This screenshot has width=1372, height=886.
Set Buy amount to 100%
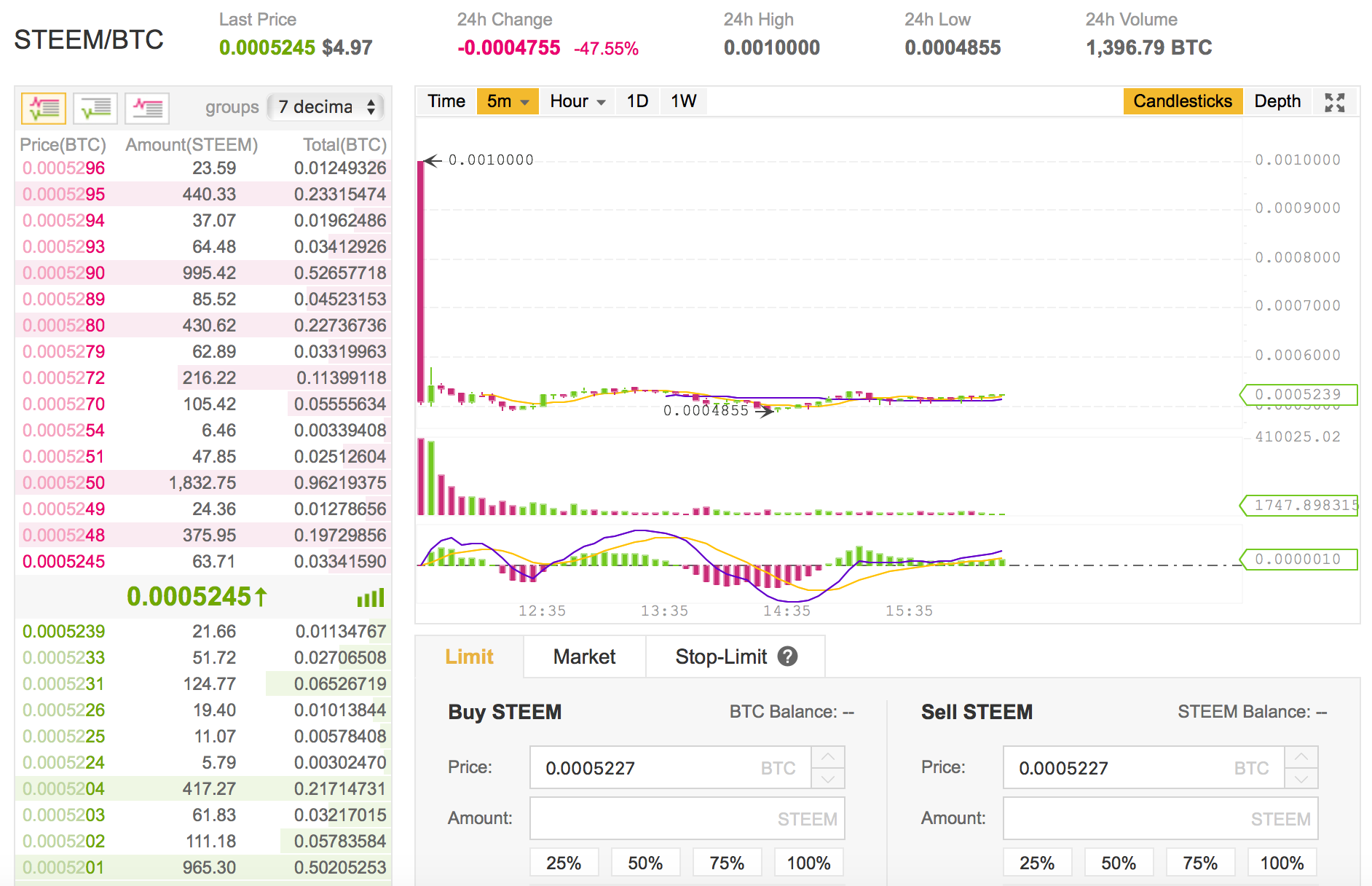tap(808, 863)
